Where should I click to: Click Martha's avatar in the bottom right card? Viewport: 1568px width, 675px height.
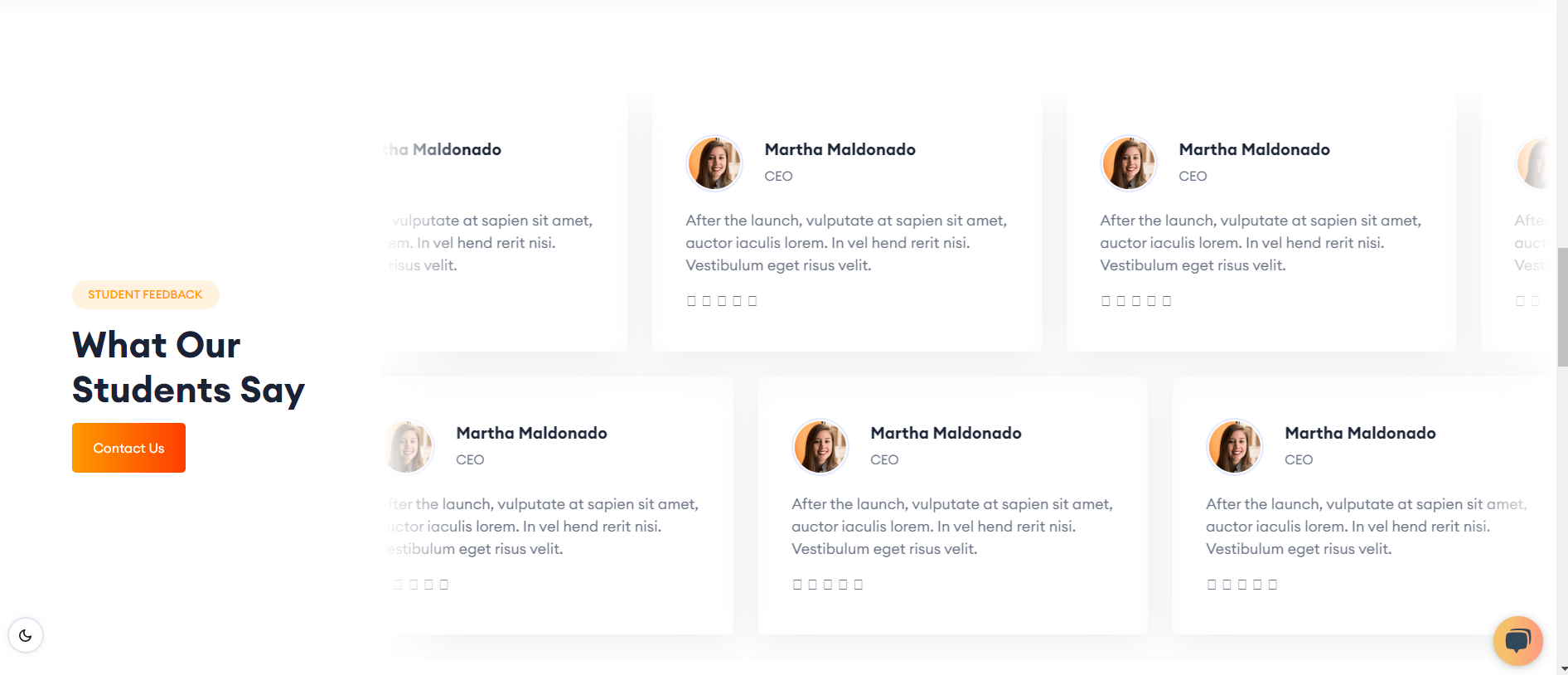pyautogui.click(x=1235, y=446)
